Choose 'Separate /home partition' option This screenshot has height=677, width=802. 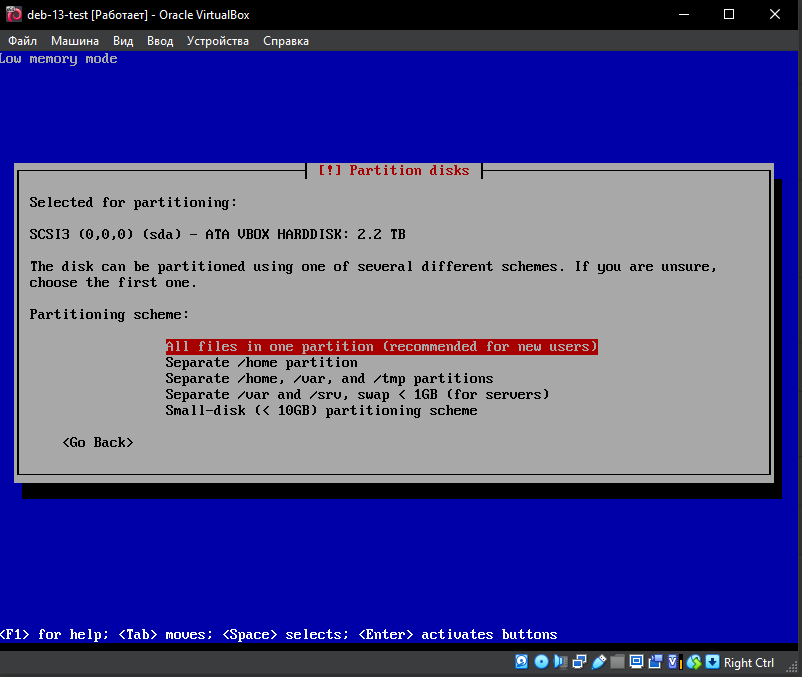click(x=261, y=363)
